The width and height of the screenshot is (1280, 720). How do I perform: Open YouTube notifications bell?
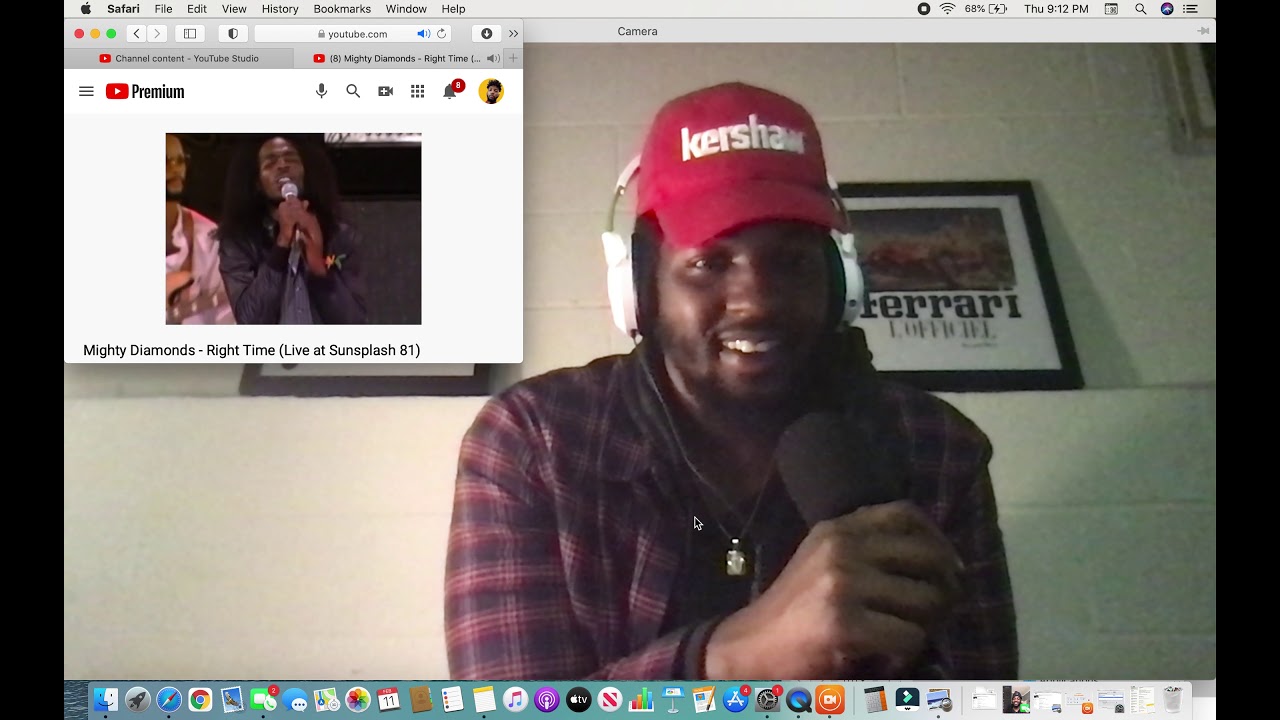pyautogui.click(x=450, y=91)
